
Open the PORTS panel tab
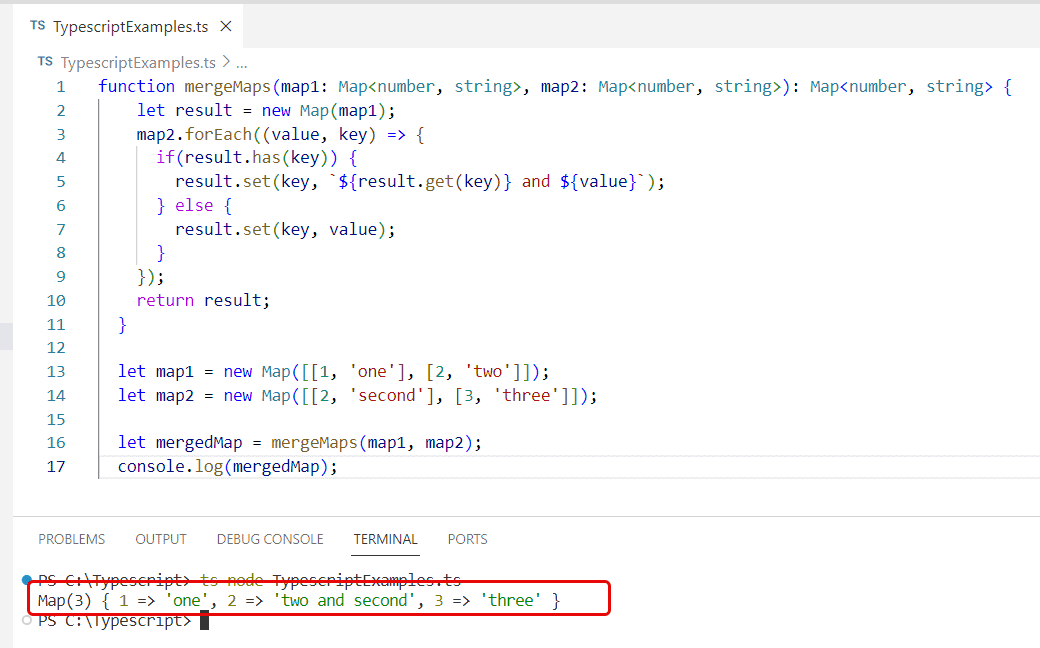pos(468,539)
